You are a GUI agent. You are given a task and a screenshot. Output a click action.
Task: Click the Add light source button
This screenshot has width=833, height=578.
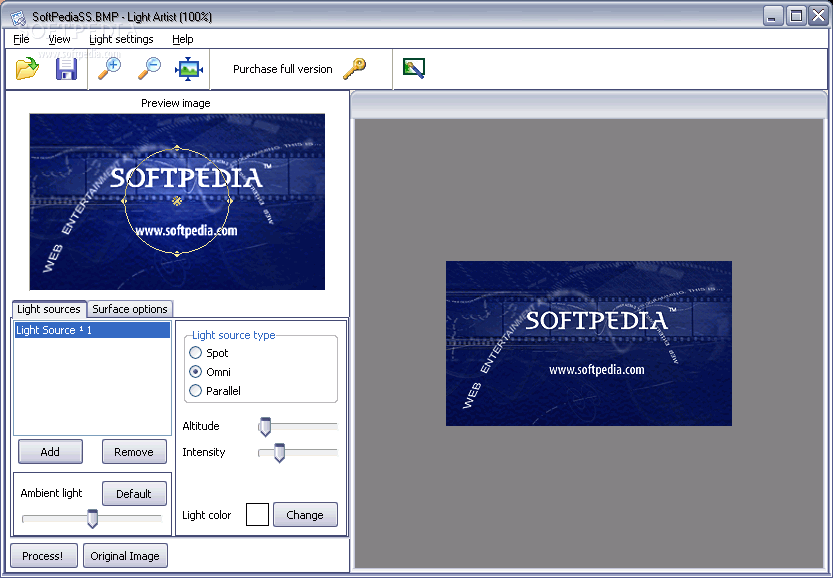(x=50, y=452)
